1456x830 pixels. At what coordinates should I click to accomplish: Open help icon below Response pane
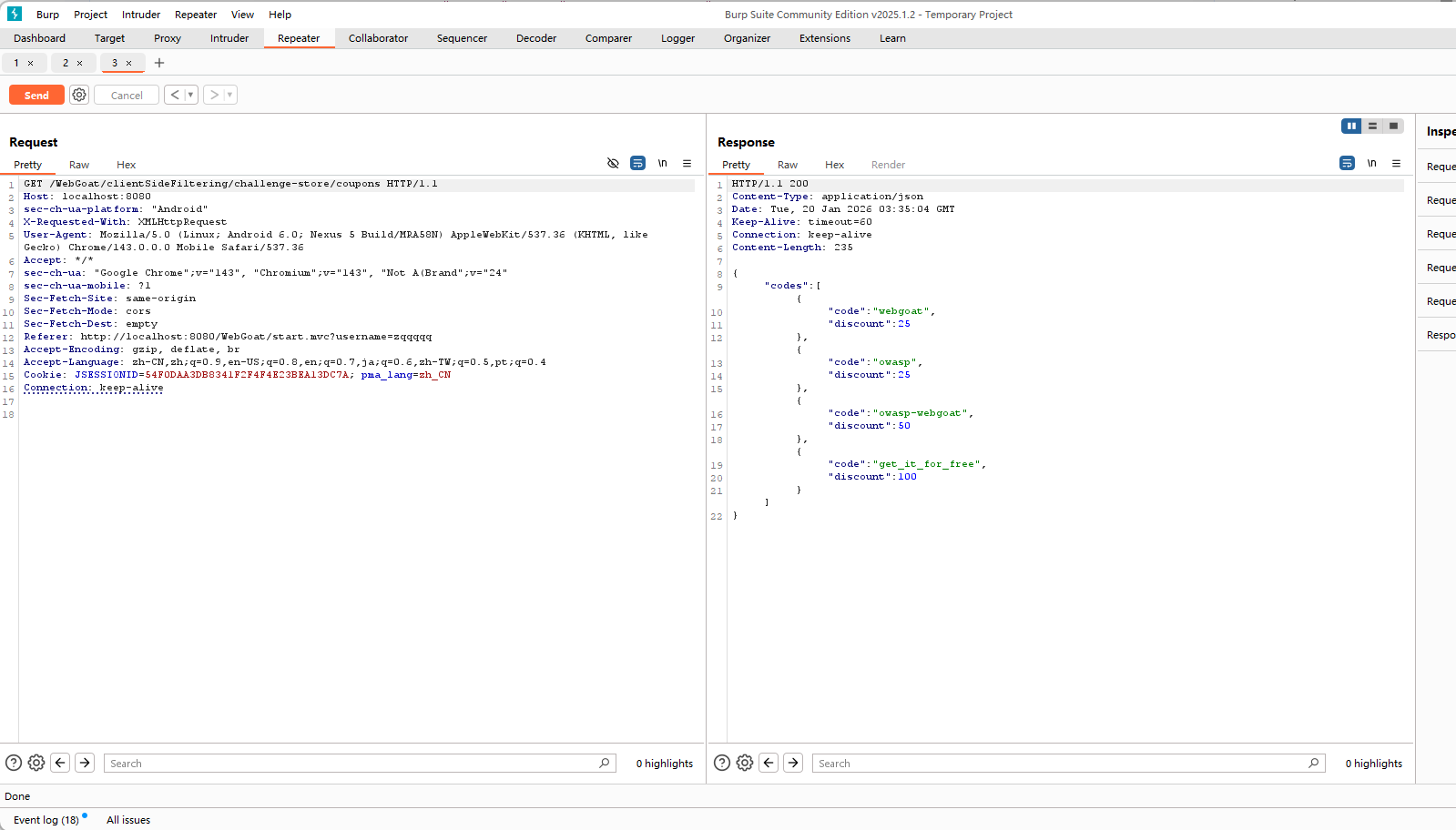(x=721, y=763)
